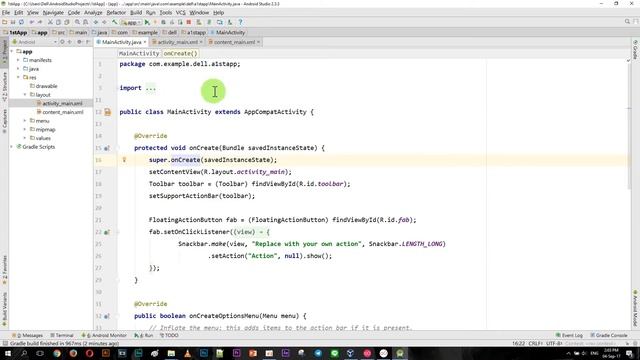This screenshot has height=360, width=640.
Task: Open the TODO tool window
Action: click(169, 335)
